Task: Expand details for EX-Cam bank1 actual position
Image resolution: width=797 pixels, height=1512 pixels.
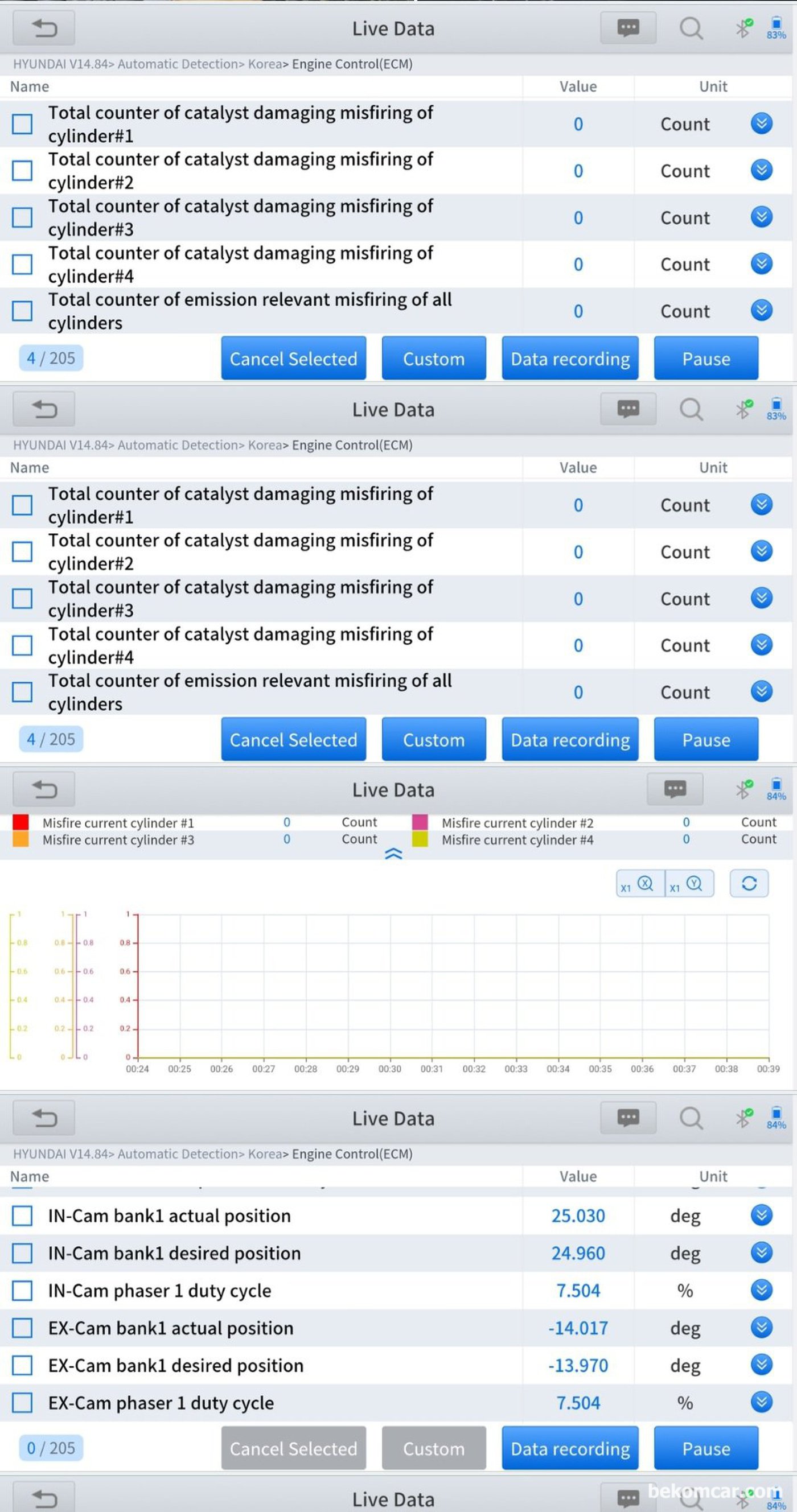Action: click(761, 1328)
